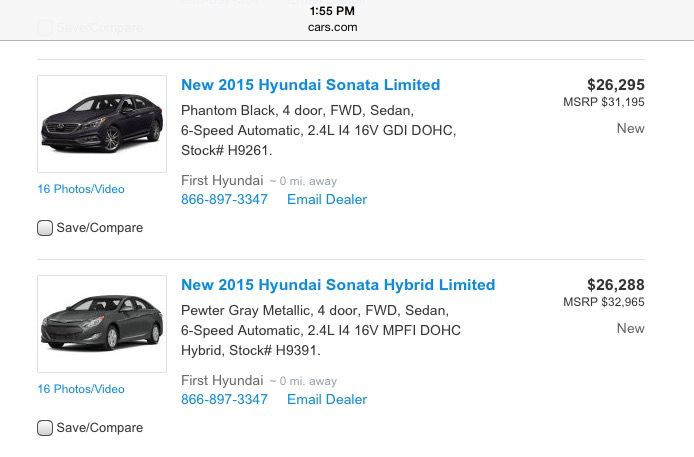View 16 Photos/Video for the Phantom Black Sonata

(x=81, y=189)
